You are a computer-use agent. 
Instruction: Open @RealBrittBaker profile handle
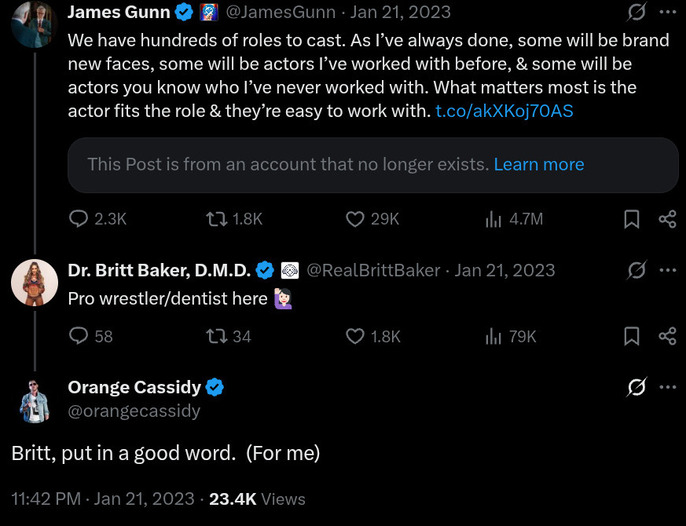[372, 270]
